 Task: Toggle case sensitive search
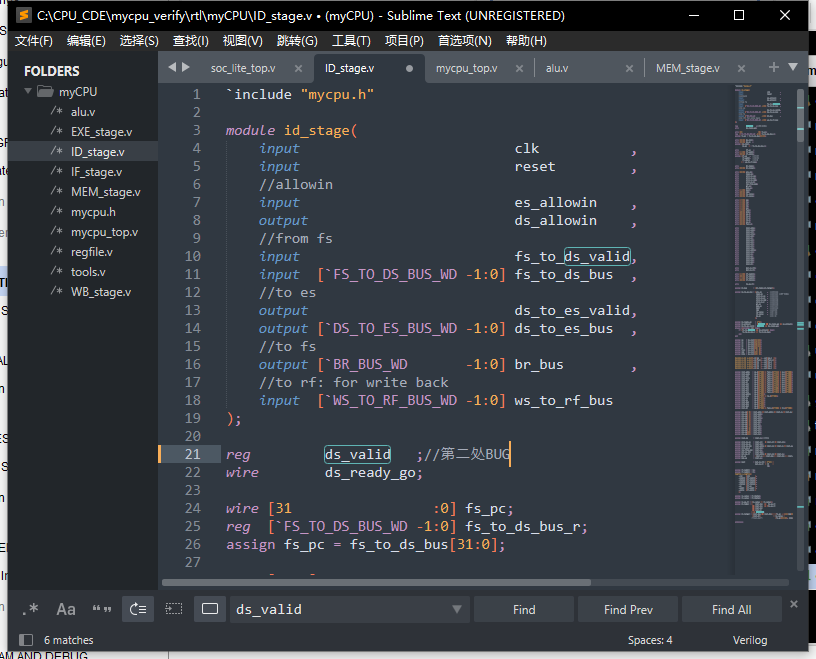point(66,609)
